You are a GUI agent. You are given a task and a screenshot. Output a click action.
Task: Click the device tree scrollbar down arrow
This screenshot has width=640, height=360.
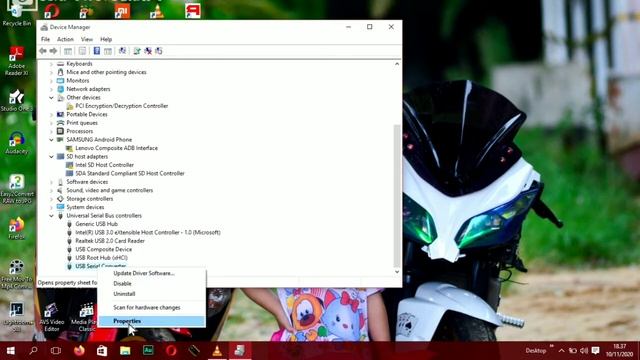[397, 272]
